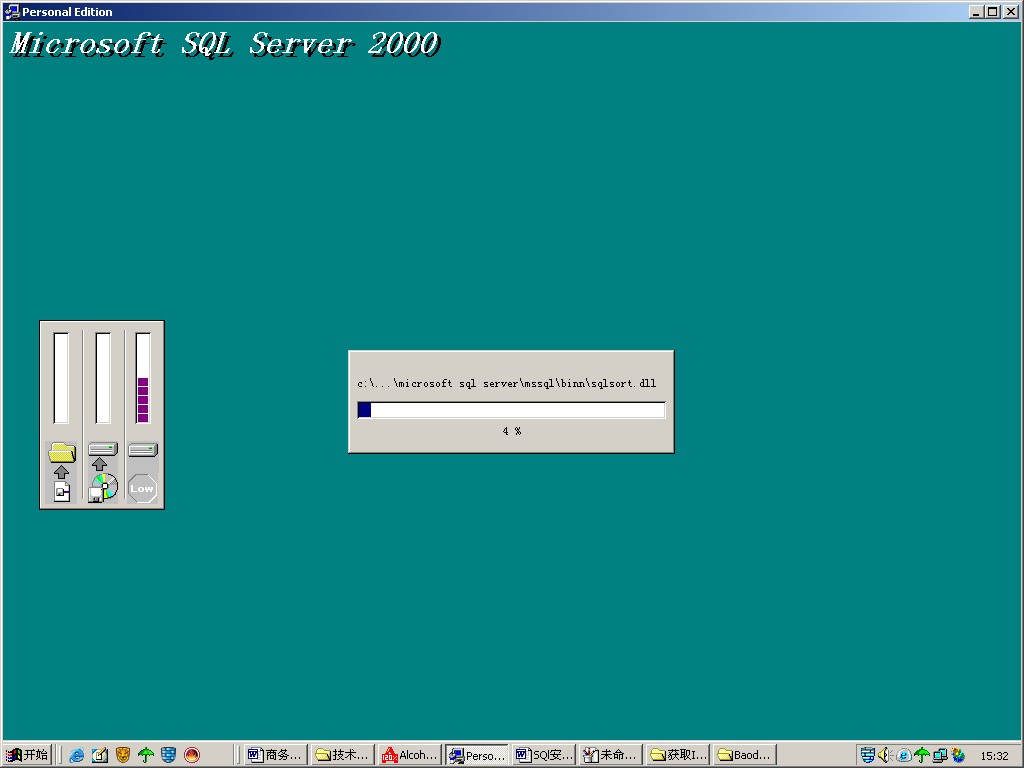
Task: Click the 'Low' disk space stop sign
Action: (142, 488)
